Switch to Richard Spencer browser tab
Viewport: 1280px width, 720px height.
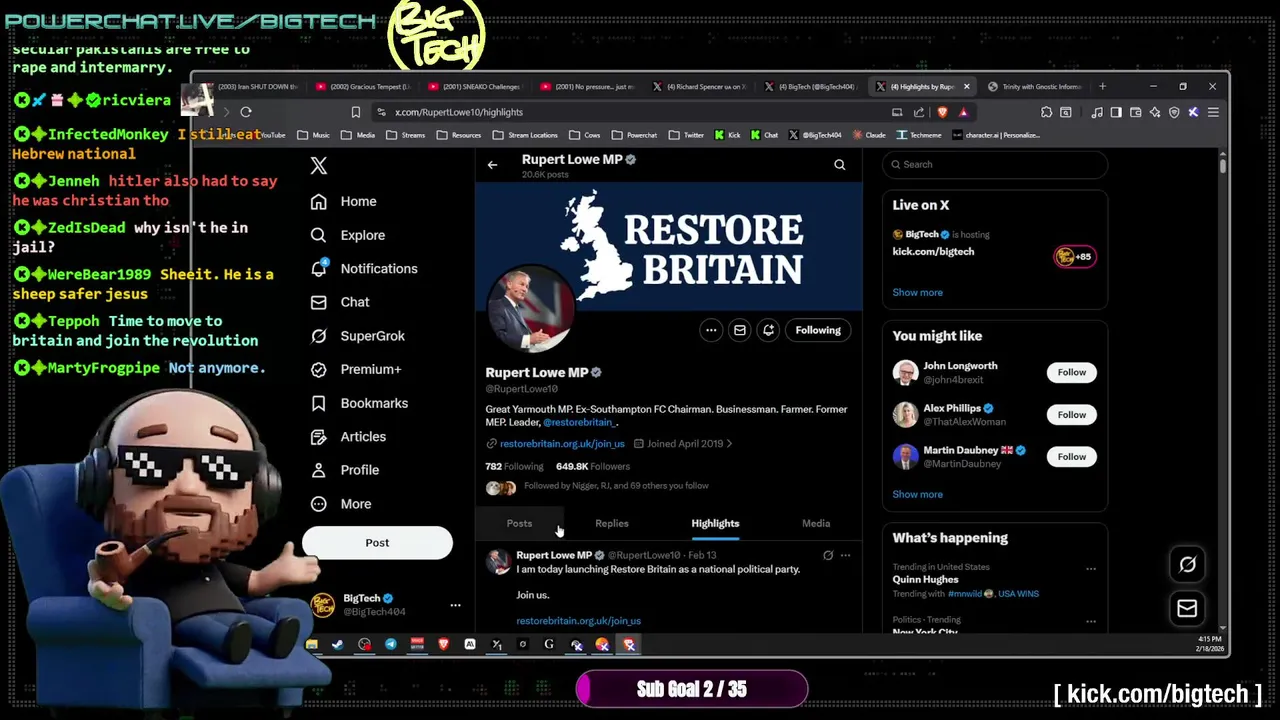(x=700, y=87)
